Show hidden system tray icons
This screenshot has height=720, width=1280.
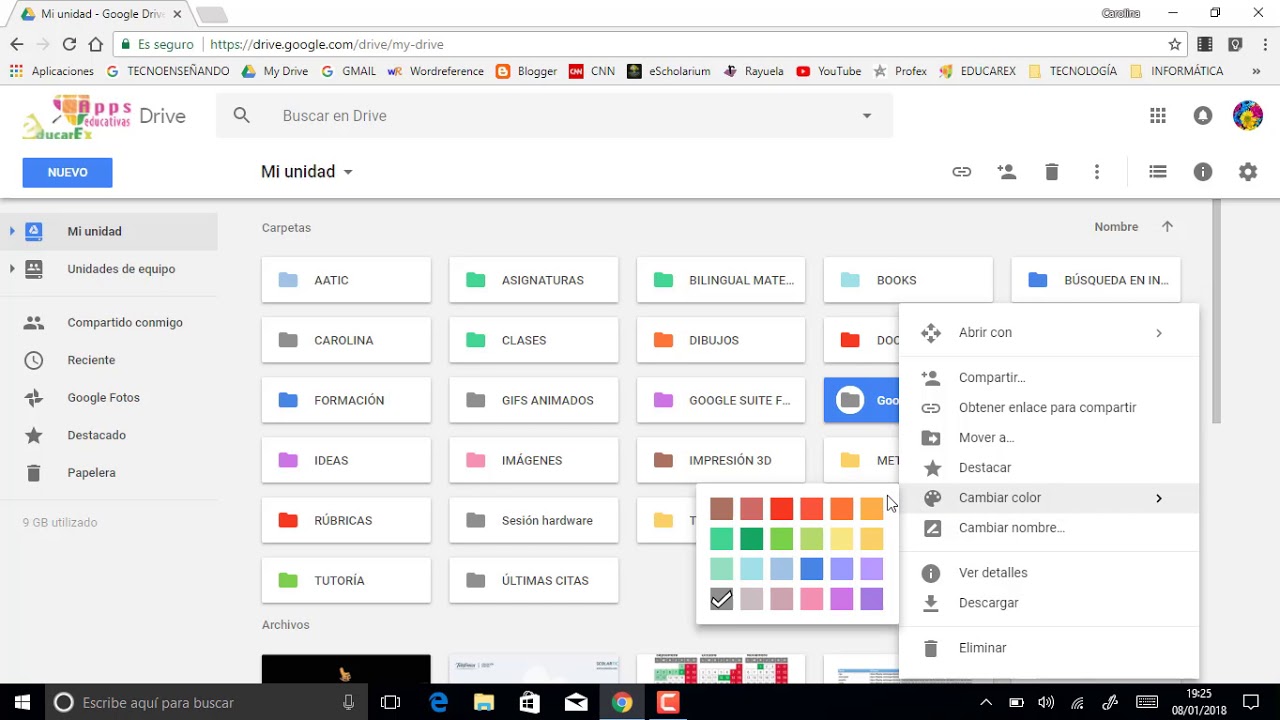click(x=985, y=702)
